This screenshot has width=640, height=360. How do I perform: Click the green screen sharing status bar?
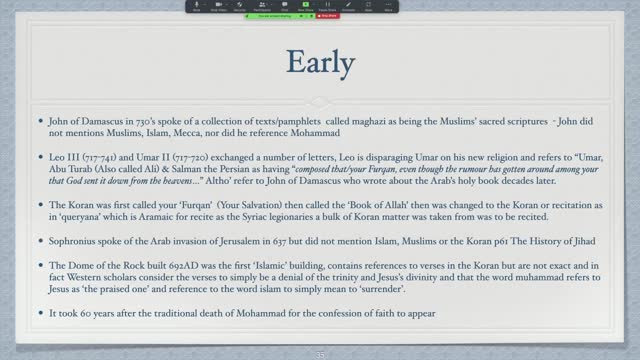280,16
